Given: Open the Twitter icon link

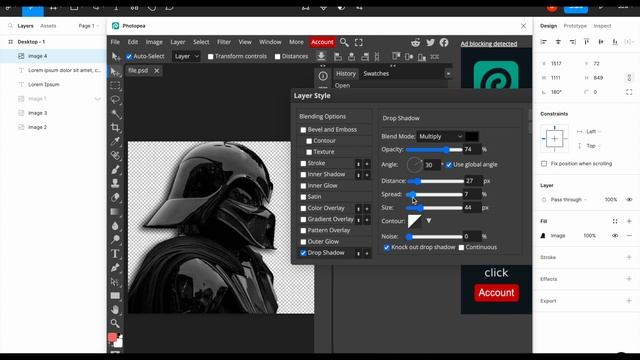Looking at the screenshot, I should click(x=430, y=42).
